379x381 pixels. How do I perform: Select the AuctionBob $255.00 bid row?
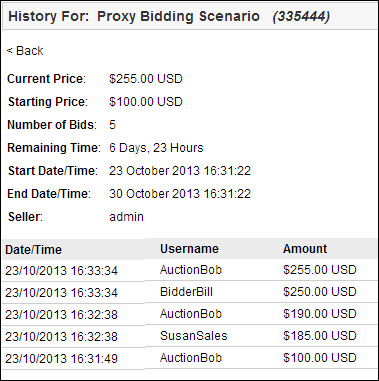coord(189,270)
